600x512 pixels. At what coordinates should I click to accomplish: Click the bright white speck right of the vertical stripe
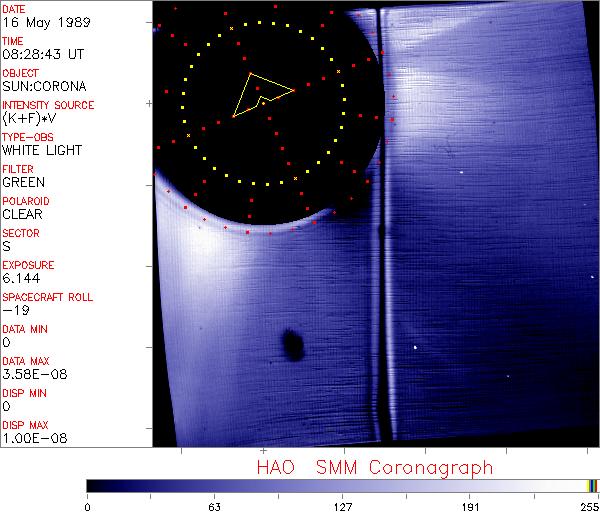pos(415,347)
